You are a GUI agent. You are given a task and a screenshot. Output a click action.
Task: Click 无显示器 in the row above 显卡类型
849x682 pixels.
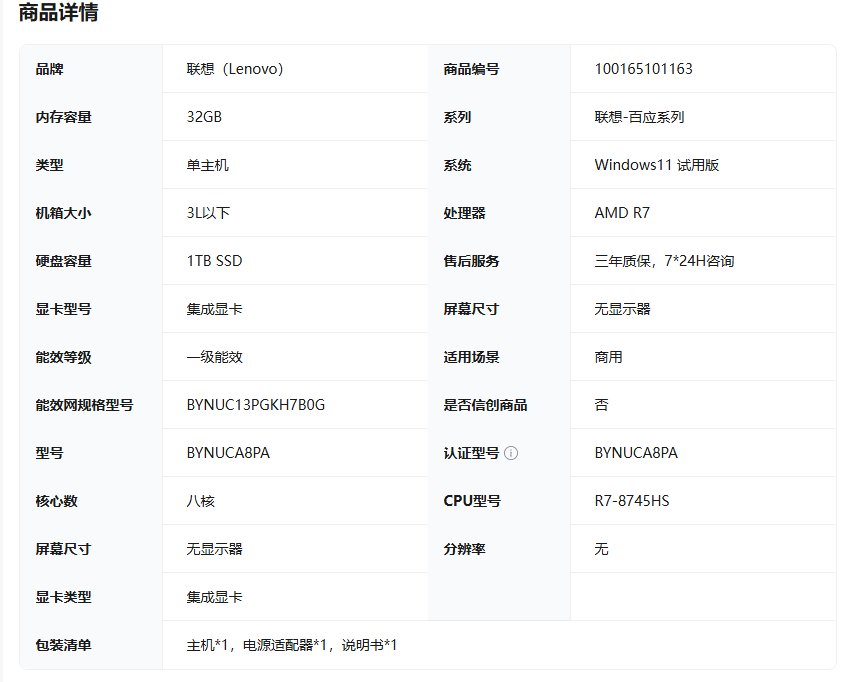(214, 549)
